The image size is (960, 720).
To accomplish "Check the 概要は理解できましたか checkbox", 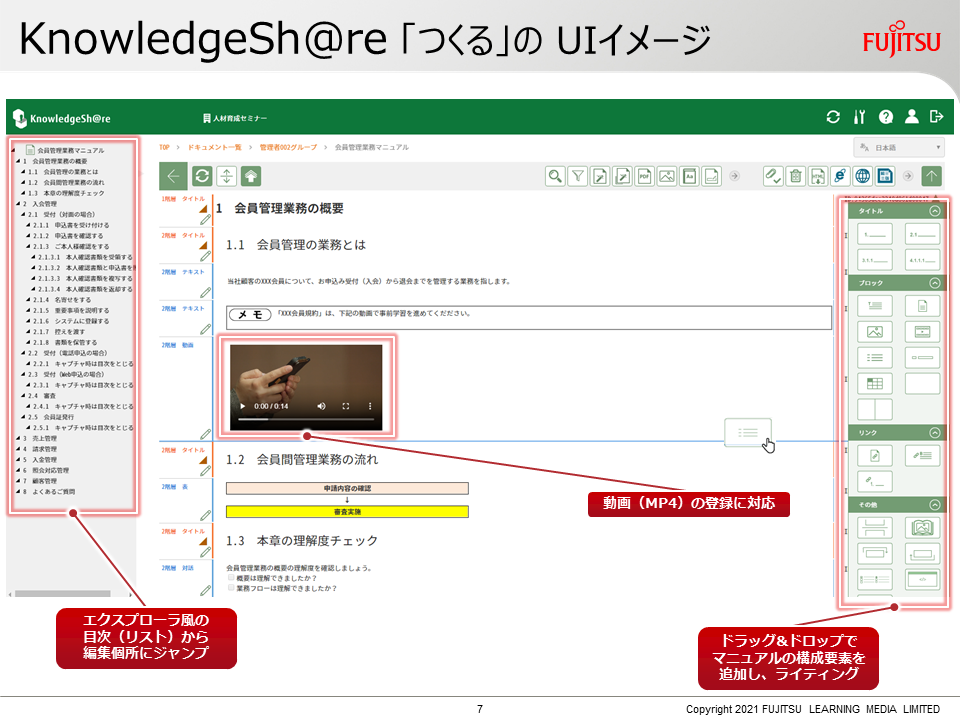I will (x=231, y=577).
